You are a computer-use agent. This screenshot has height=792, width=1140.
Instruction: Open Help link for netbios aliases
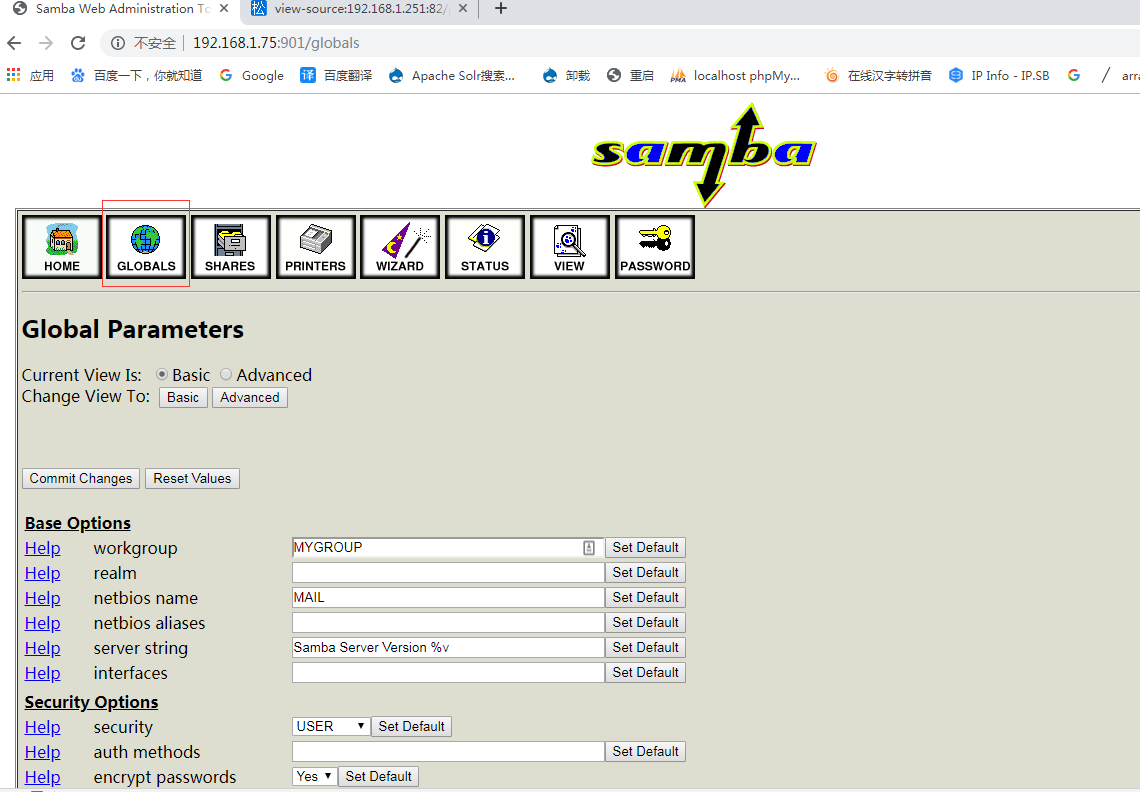point(42,623)
